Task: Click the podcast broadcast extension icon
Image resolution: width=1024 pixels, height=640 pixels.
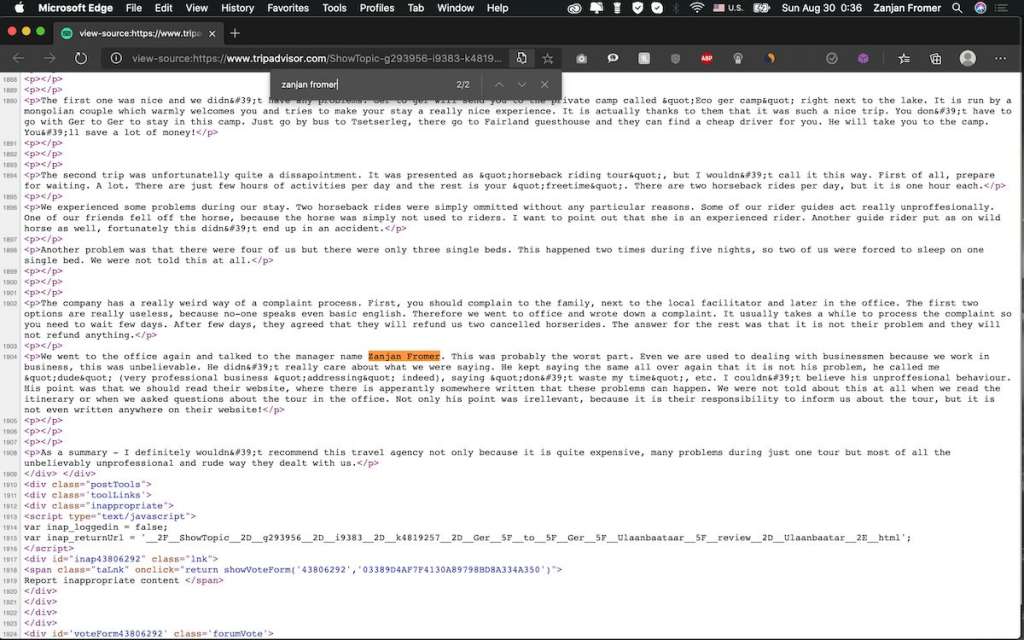Action: coord(738,58)
